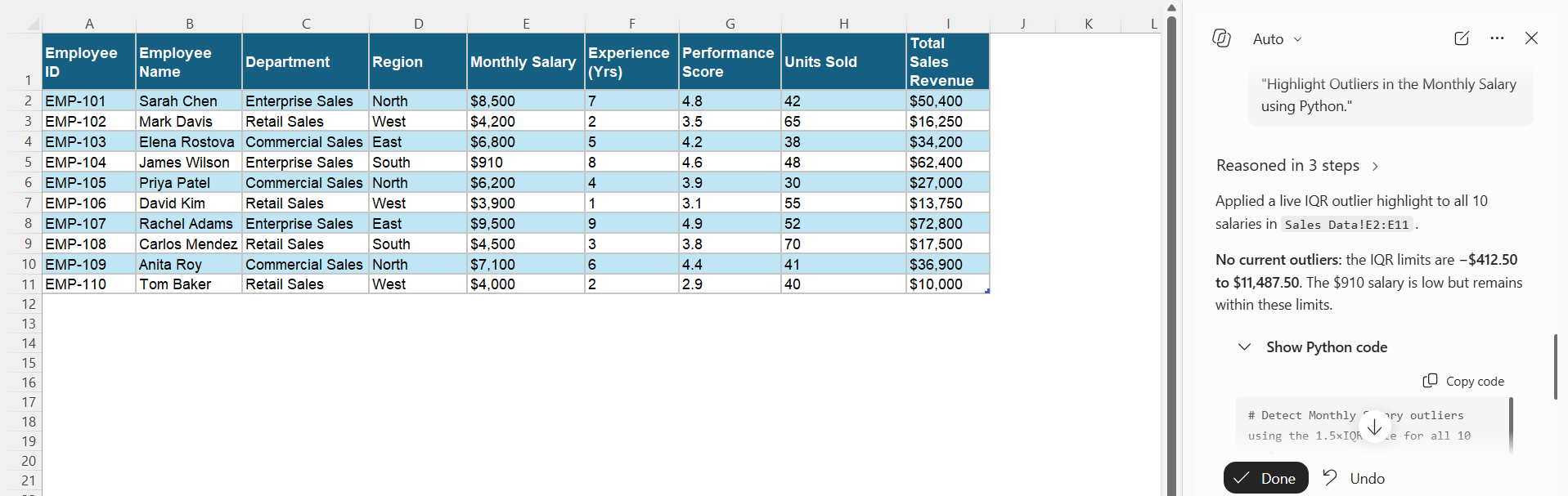Select the $910 salary cell
1568x496 pixels.
pos(526,162)
